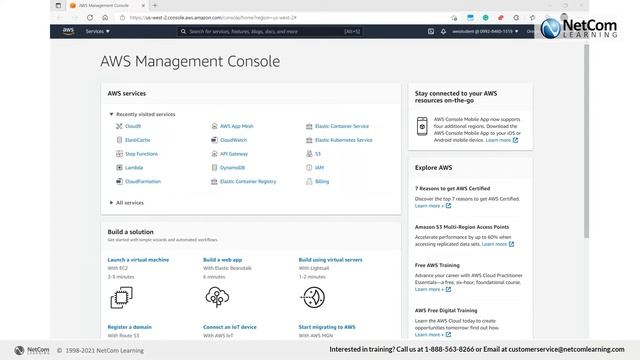Open Learn more for S3 Multi-Region Access Points
The width and height of the screenshot is (640, 360).
498,244
